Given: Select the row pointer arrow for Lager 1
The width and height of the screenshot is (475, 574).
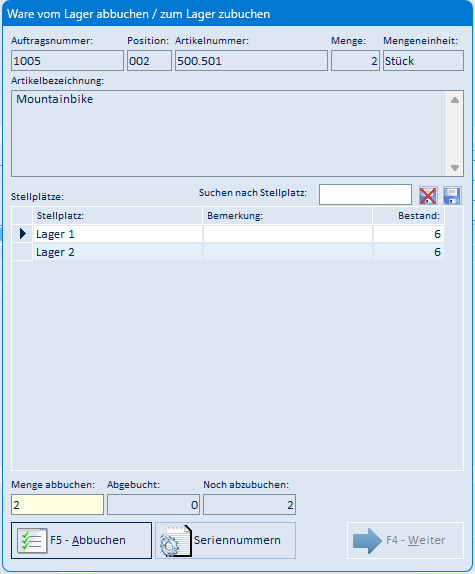Looking at the screenshot, I should pos(22,234).
